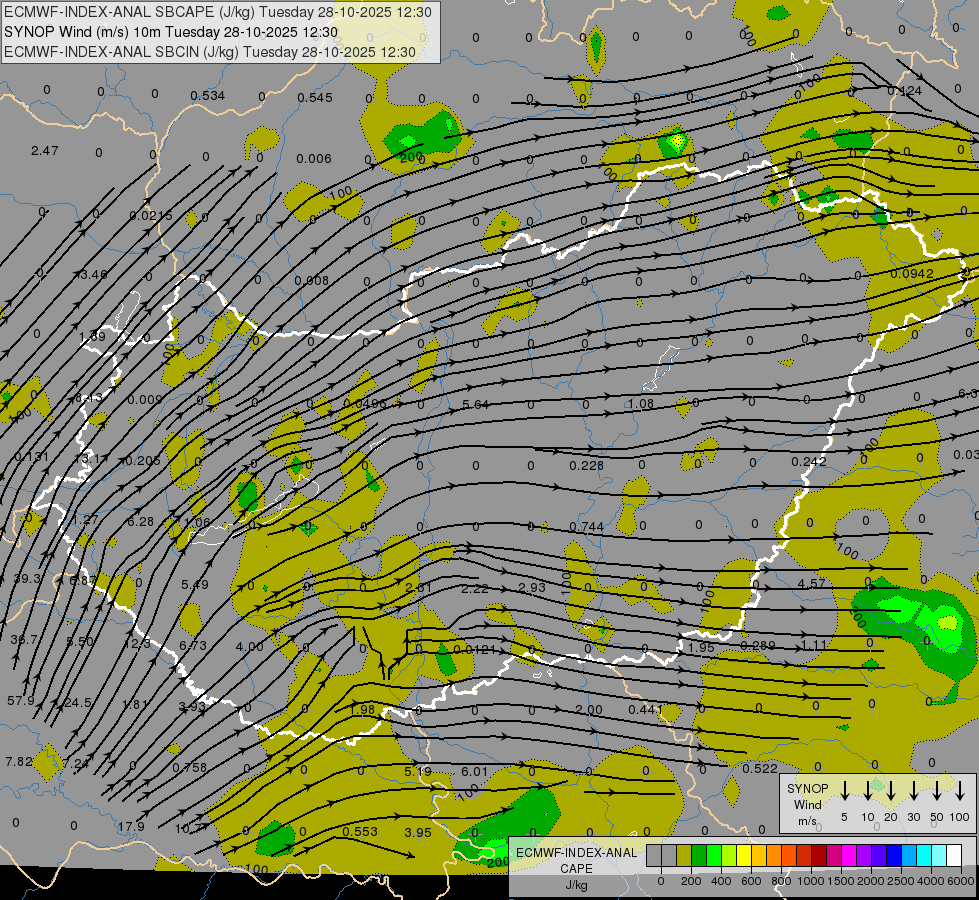Click the SBCAPE title line in header

pos(218,12)
